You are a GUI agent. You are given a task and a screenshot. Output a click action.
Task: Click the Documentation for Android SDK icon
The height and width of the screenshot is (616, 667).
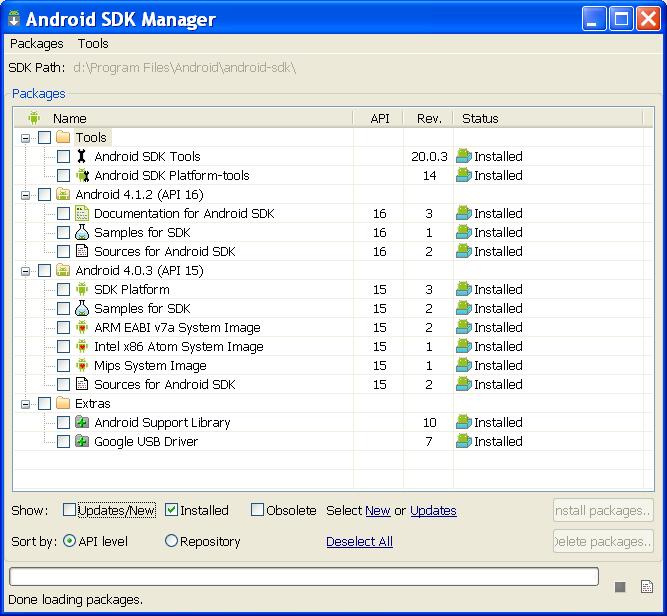(82, 213)
